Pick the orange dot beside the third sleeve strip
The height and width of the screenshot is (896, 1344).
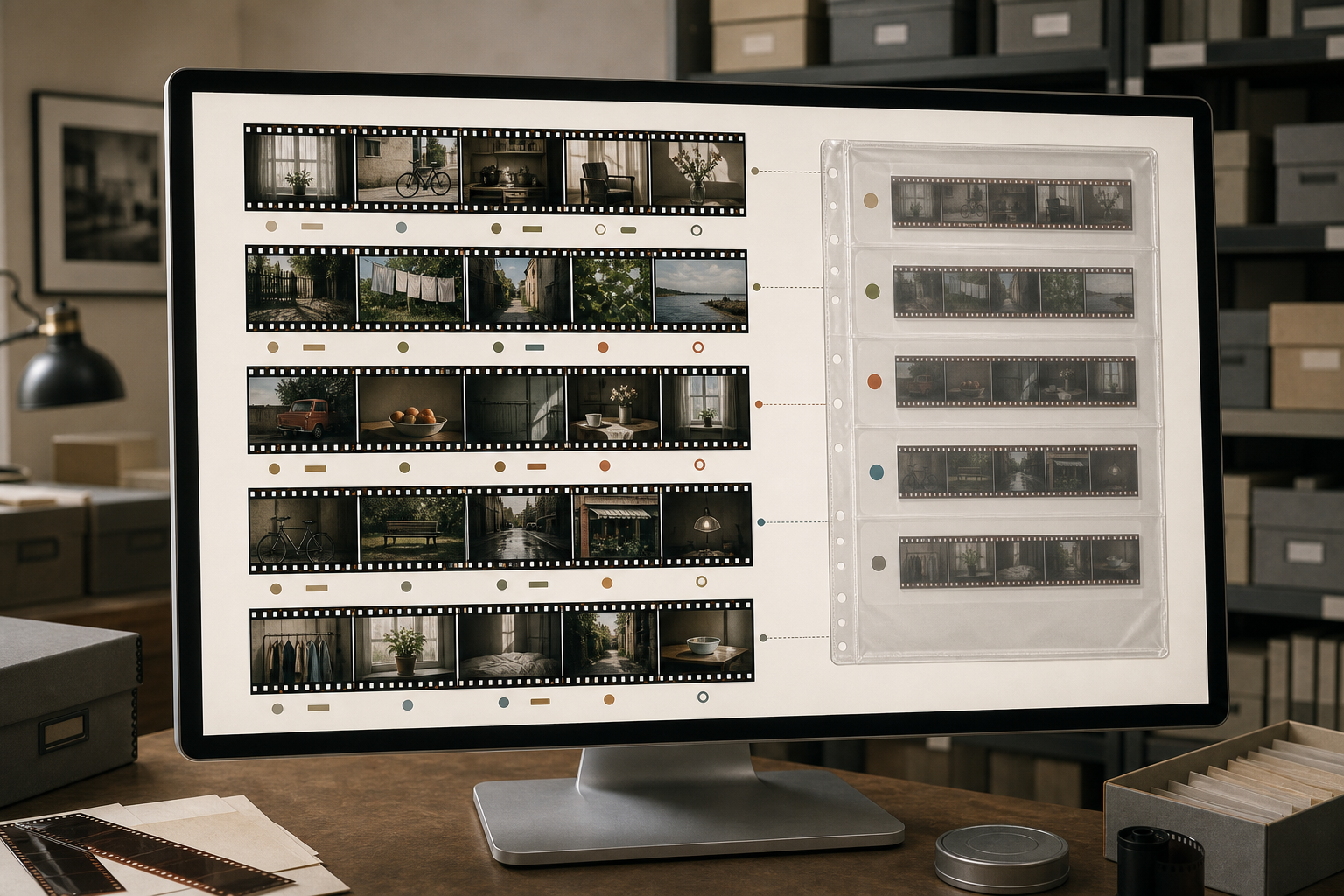point(874,381)
